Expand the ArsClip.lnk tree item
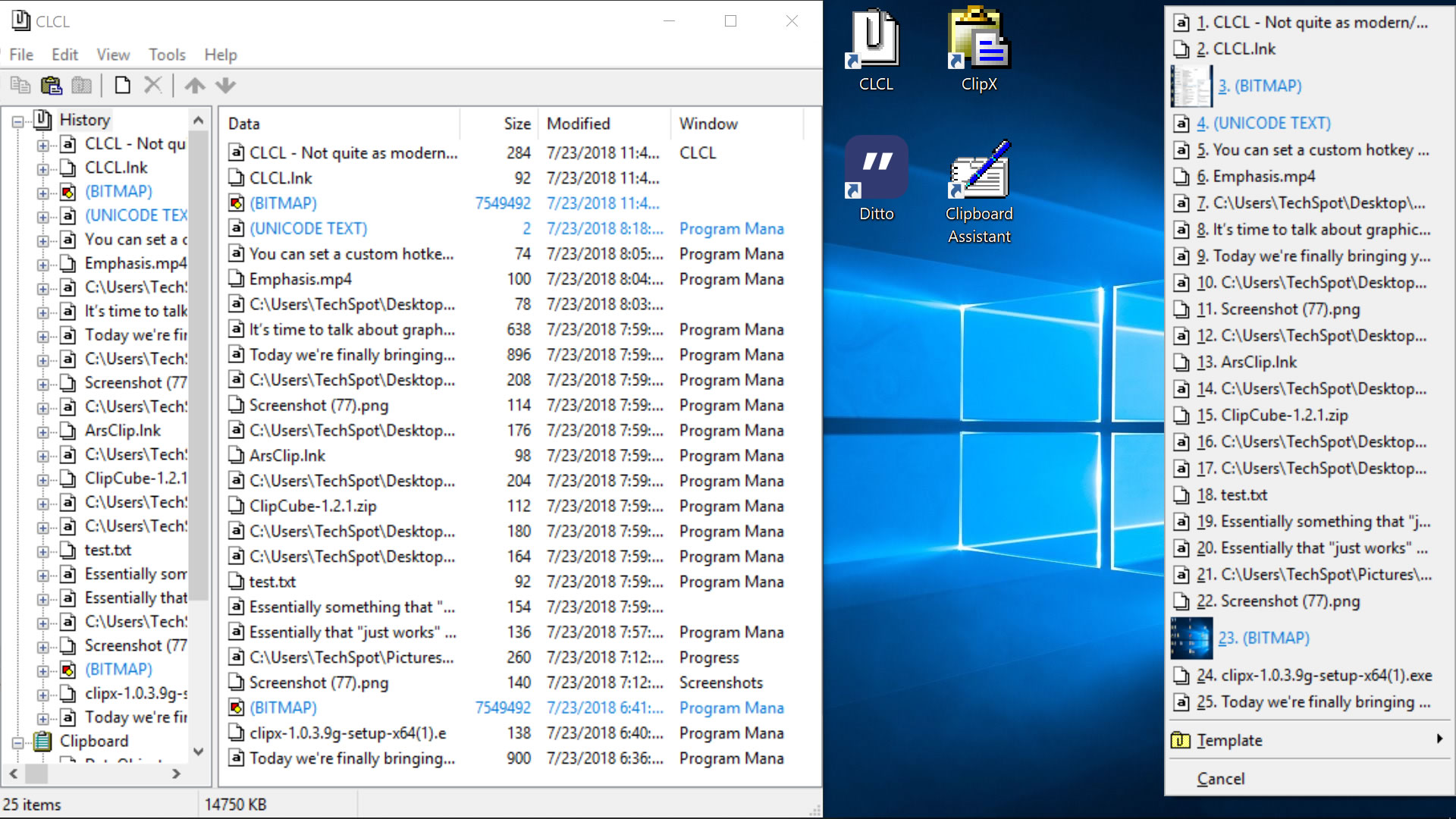Screen dimensions: 1456x819 43,431
